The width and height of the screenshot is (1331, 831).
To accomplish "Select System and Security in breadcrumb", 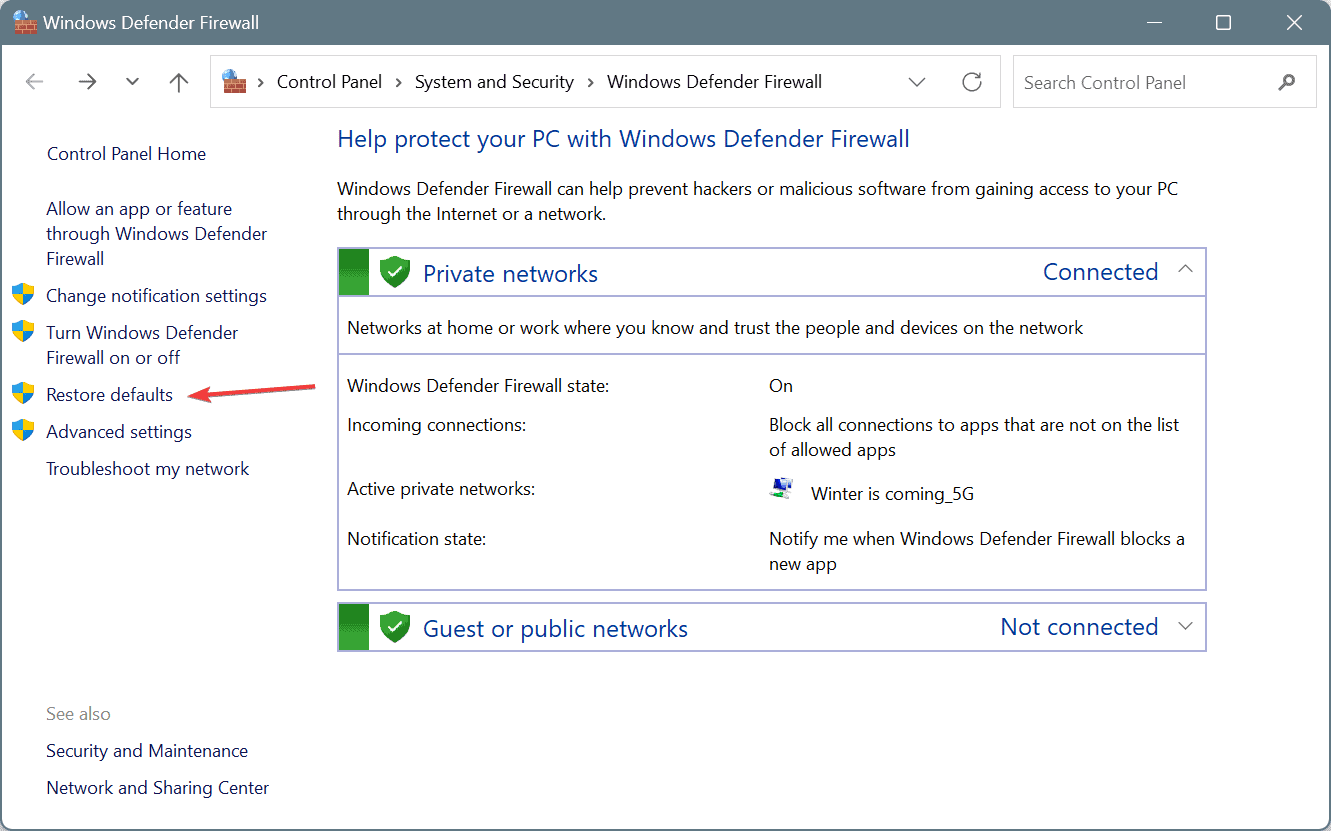I will [494, 82].
